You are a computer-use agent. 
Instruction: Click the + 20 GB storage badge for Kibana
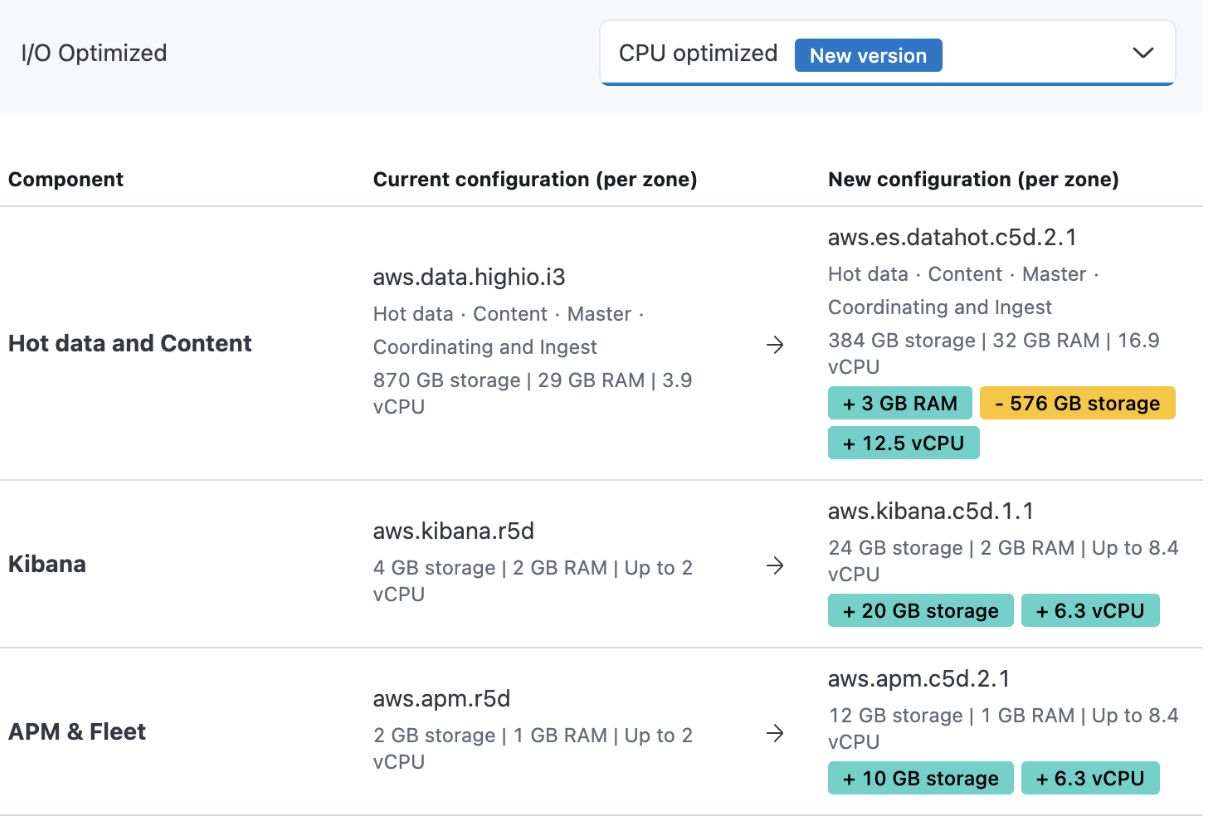pyautogui.click(x=919, y=610)
